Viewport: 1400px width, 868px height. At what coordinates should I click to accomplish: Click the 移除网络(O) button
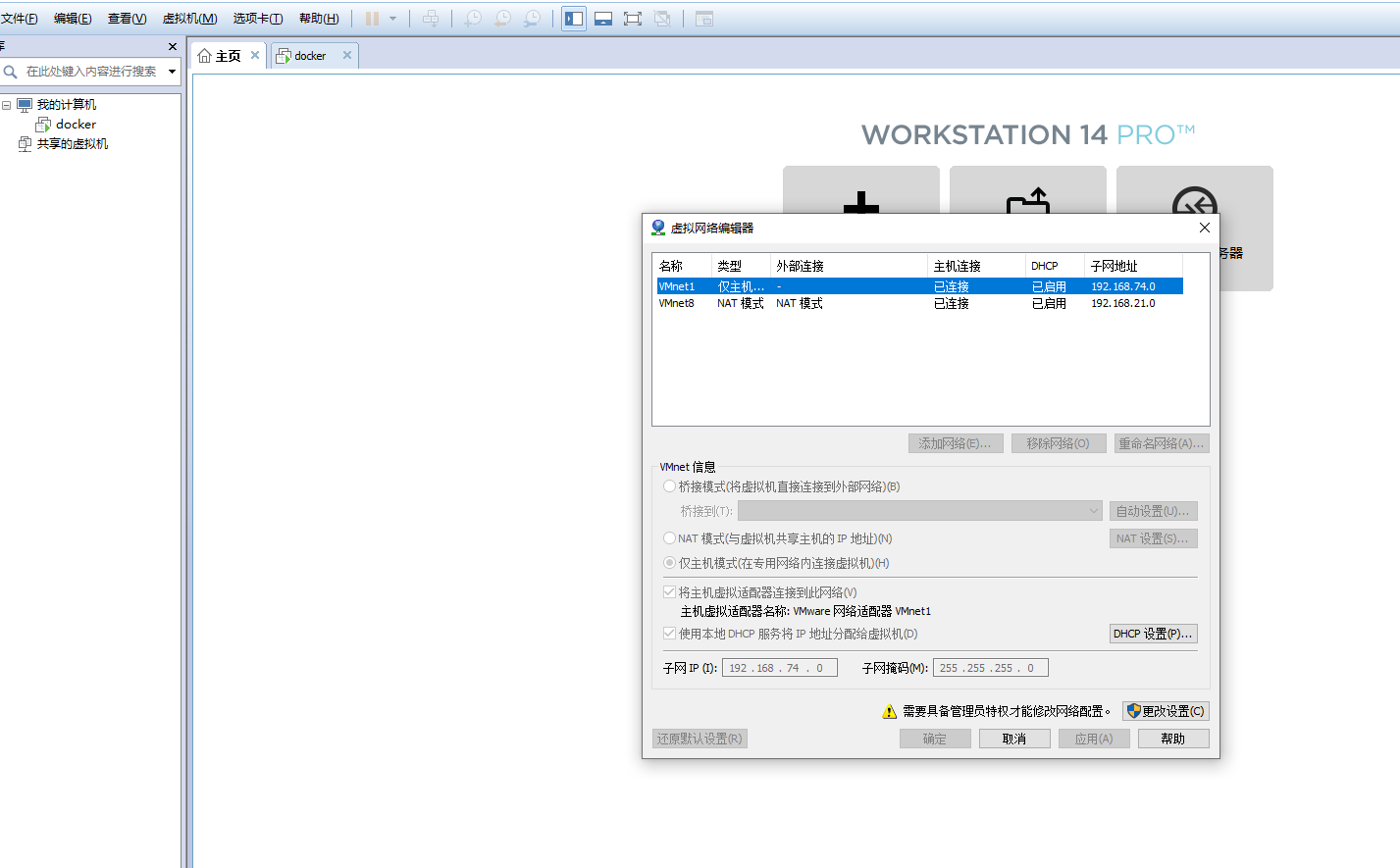click(1059, 443)
